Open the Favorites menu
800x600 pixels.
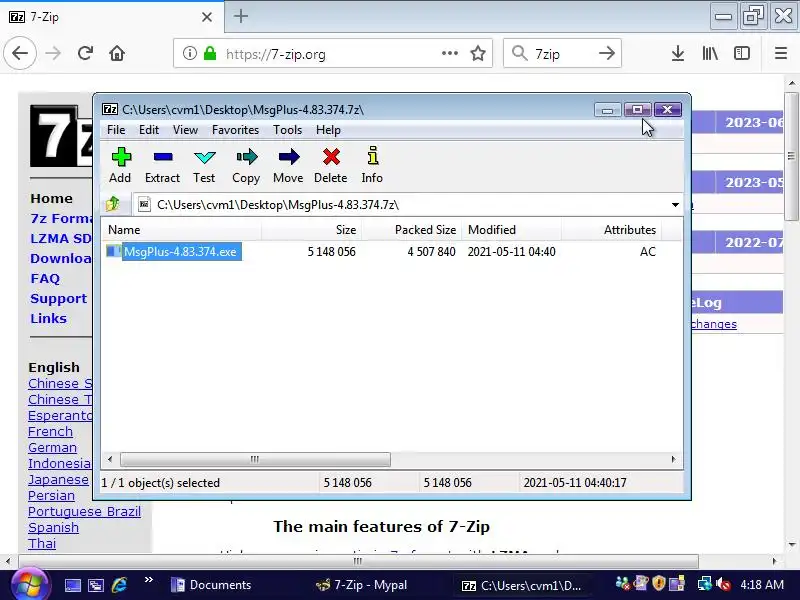235,130
